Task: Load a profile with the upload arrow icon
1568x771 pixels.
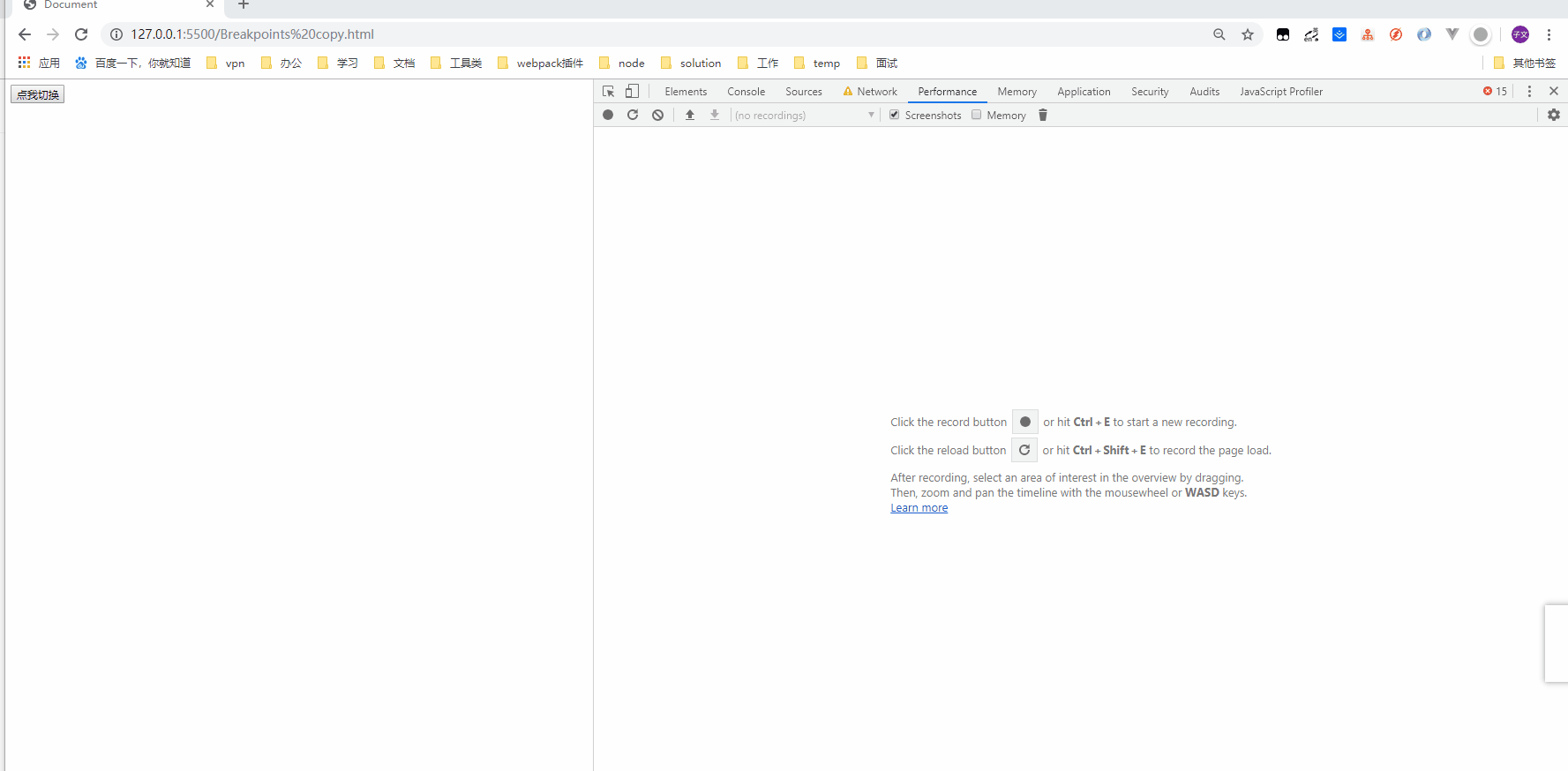Action: (x=690, y=115)
